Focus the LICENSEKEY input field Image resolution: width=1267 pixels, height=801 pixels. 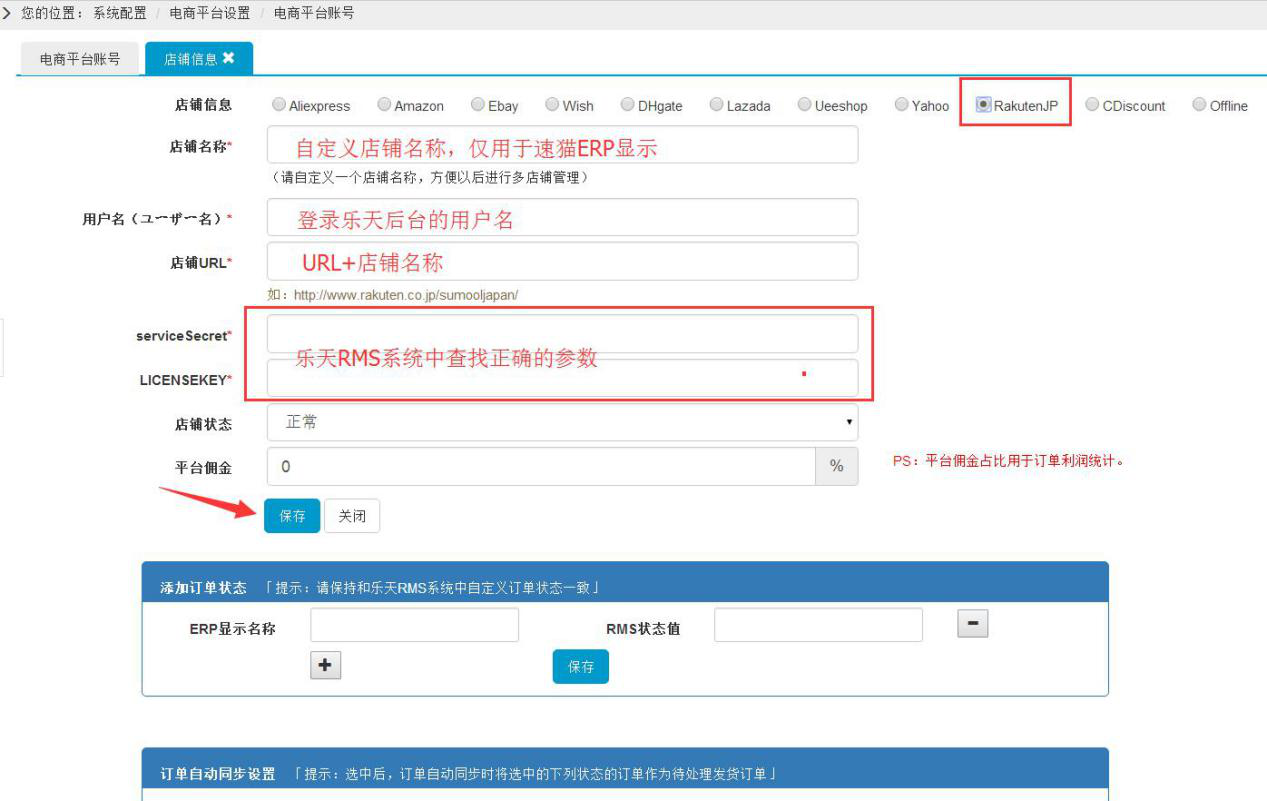562,379
